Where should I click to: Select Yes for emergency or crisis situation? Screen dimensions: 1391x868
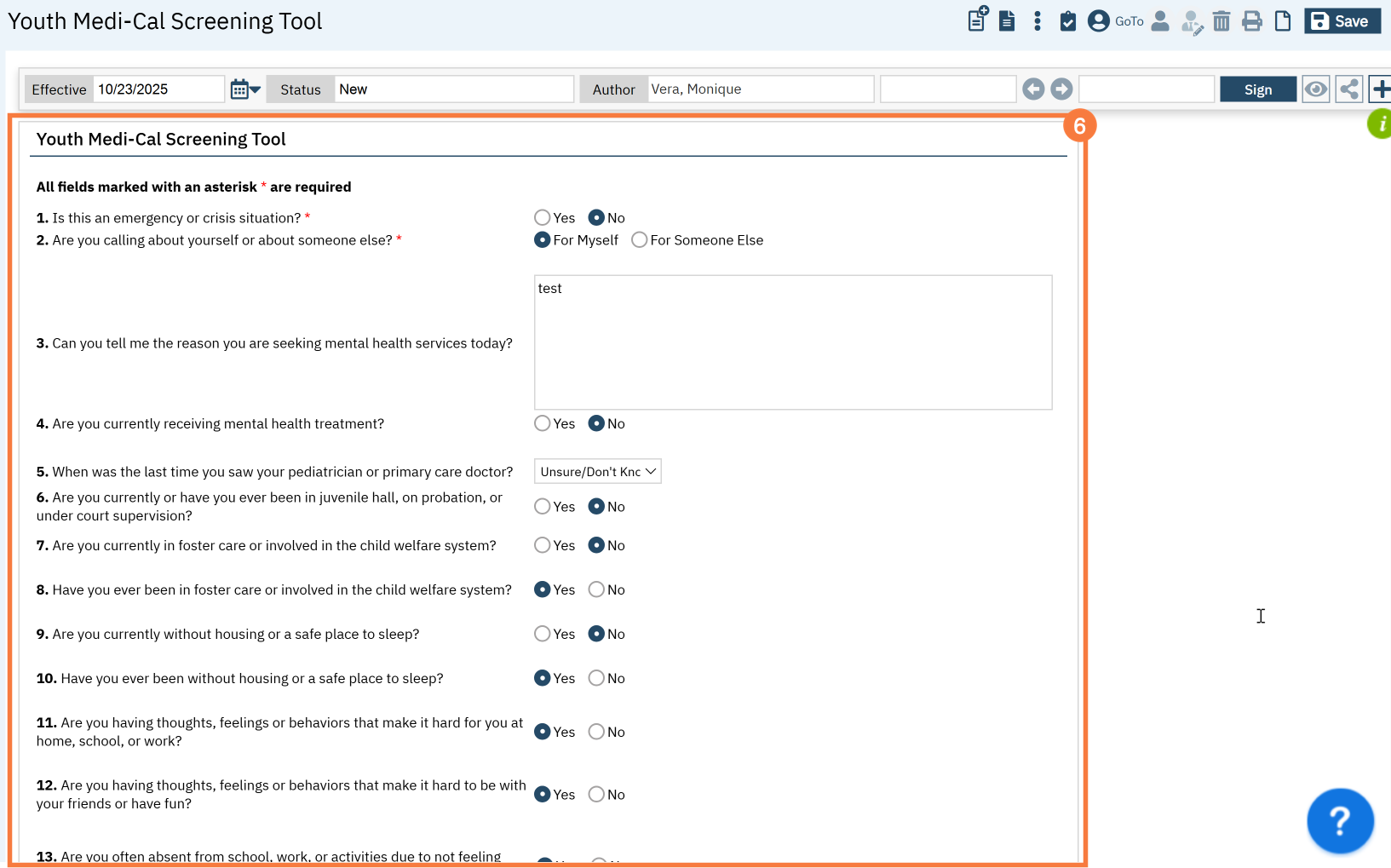pyautogui.click(x=543, y=218)
